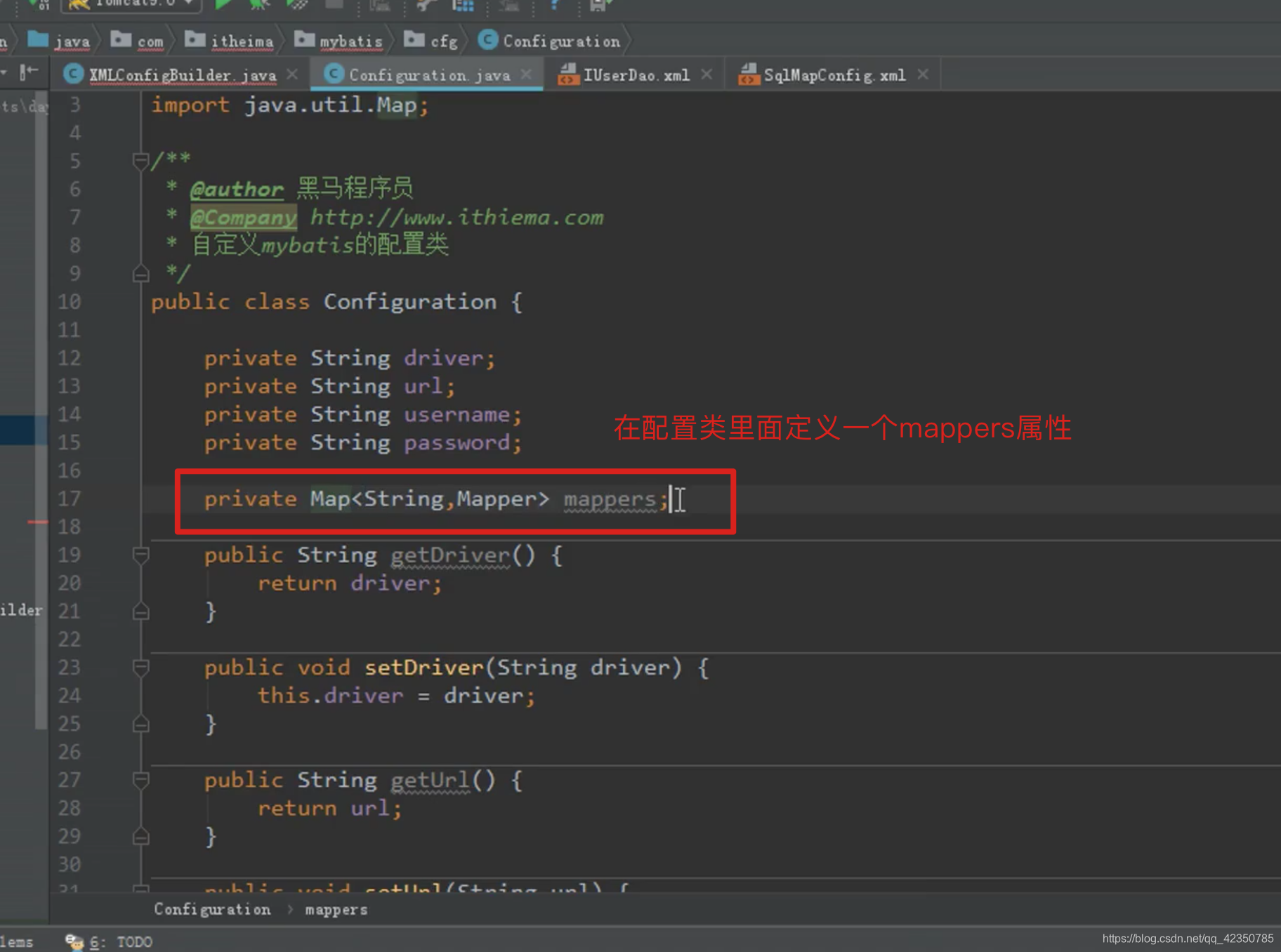The height and width of the screenshot is (952, 1281).
Task: Open the com package in the breadcrumb bar
Action: pos(137,41)
